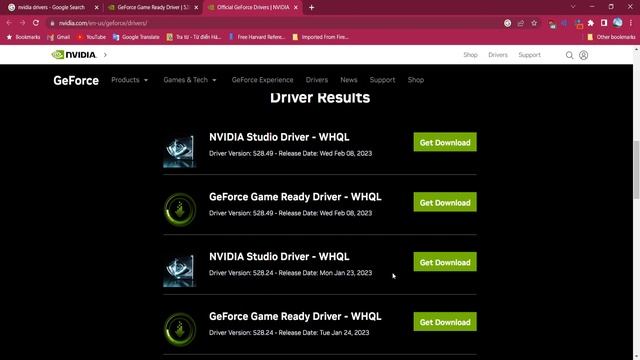Click Game Ready Driver 528.49 download icon
This screenshot has height=360, width=640.
180,210
